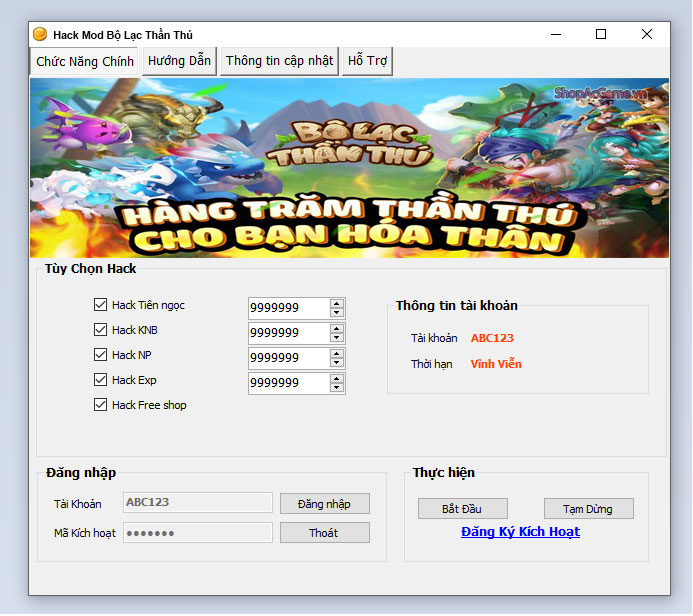Toggle the Hack KNB checkbox
The height and width of the screenshot is (616, 693).
pyautogui.click(x=100, y=330)
